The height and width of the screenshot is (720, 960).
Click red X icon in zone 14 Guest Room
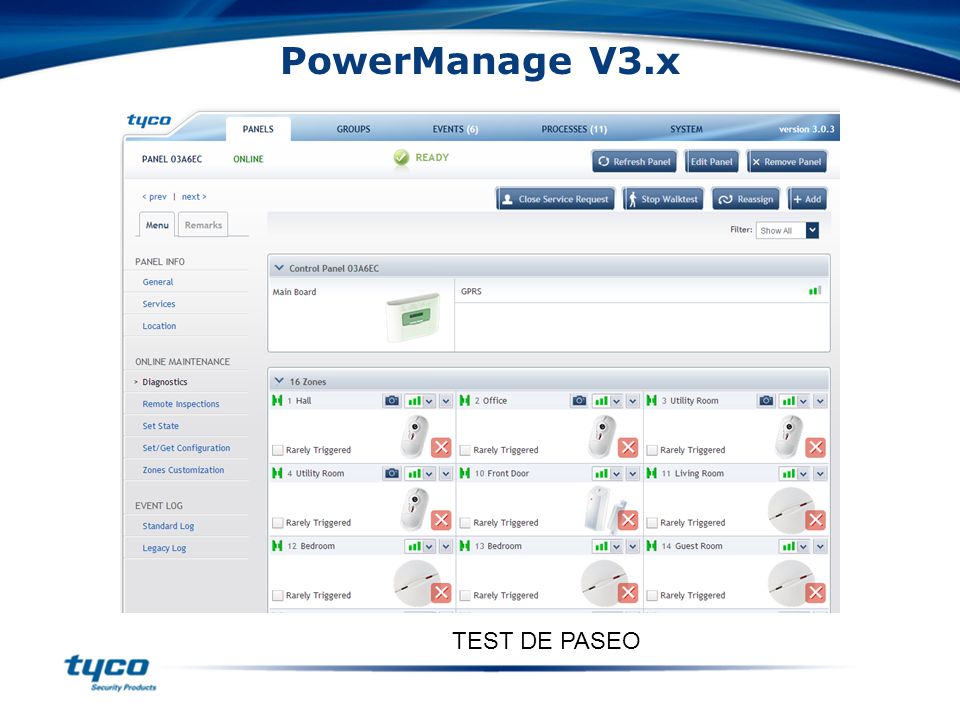coord(815,593)
